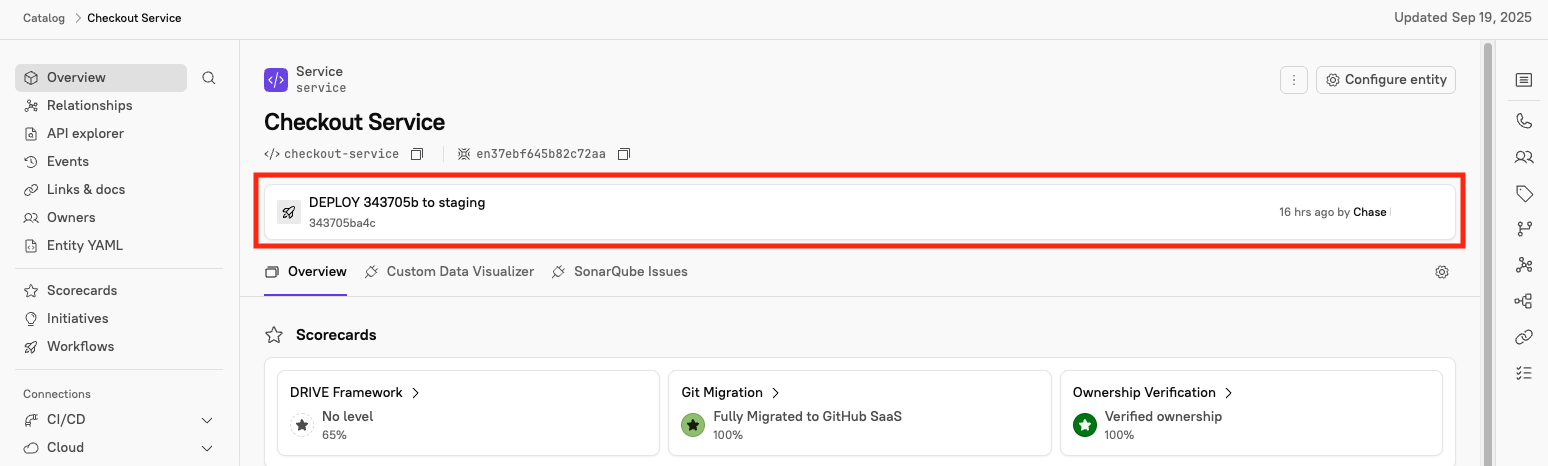1548x466 pixels.
Task: Click the DRIVE Framework No level badge
Action: pyautogui.click(x=302, y=425)
